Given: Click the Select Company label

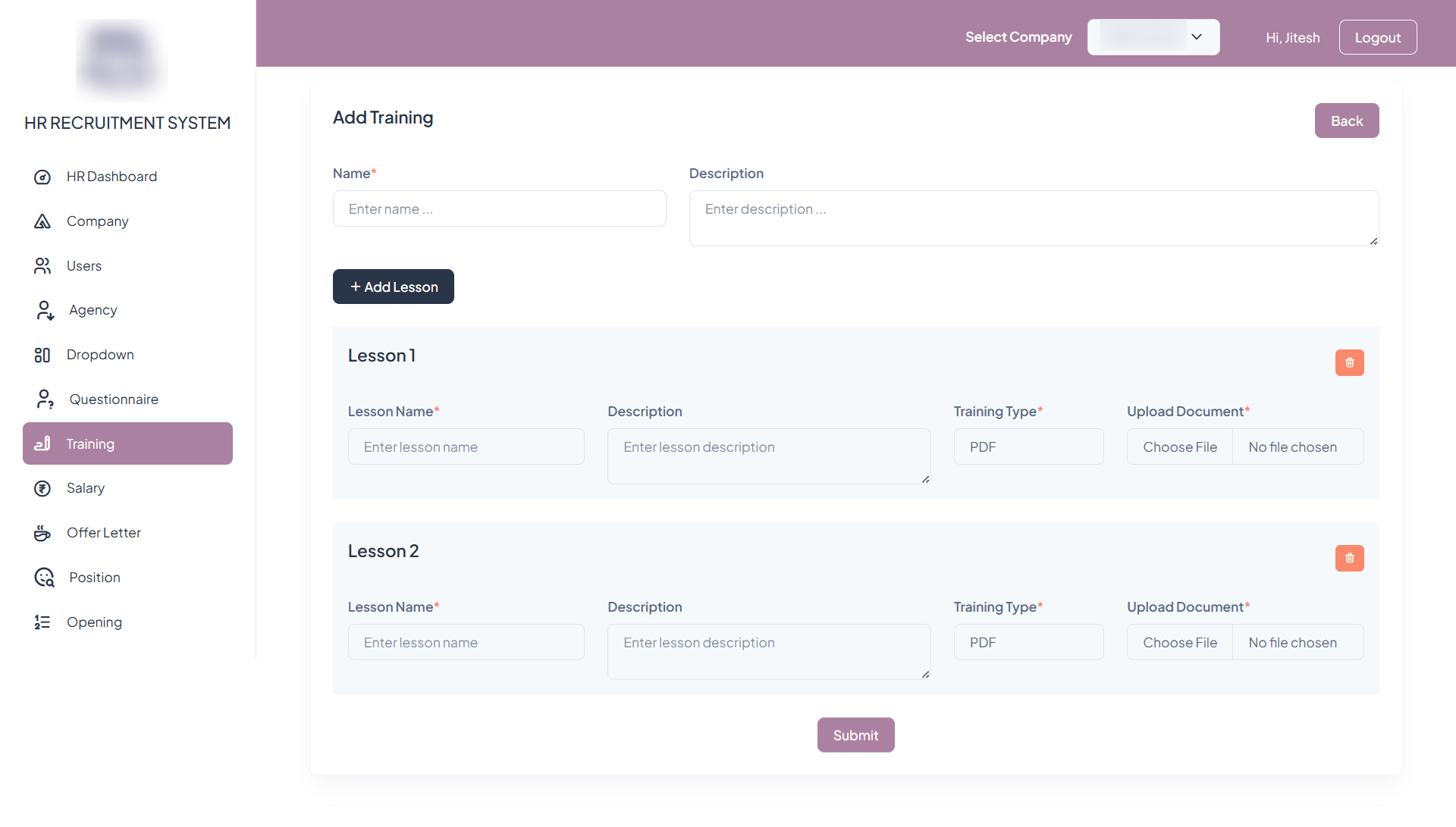Looking at the screenshot, I should pos(1018,37).
